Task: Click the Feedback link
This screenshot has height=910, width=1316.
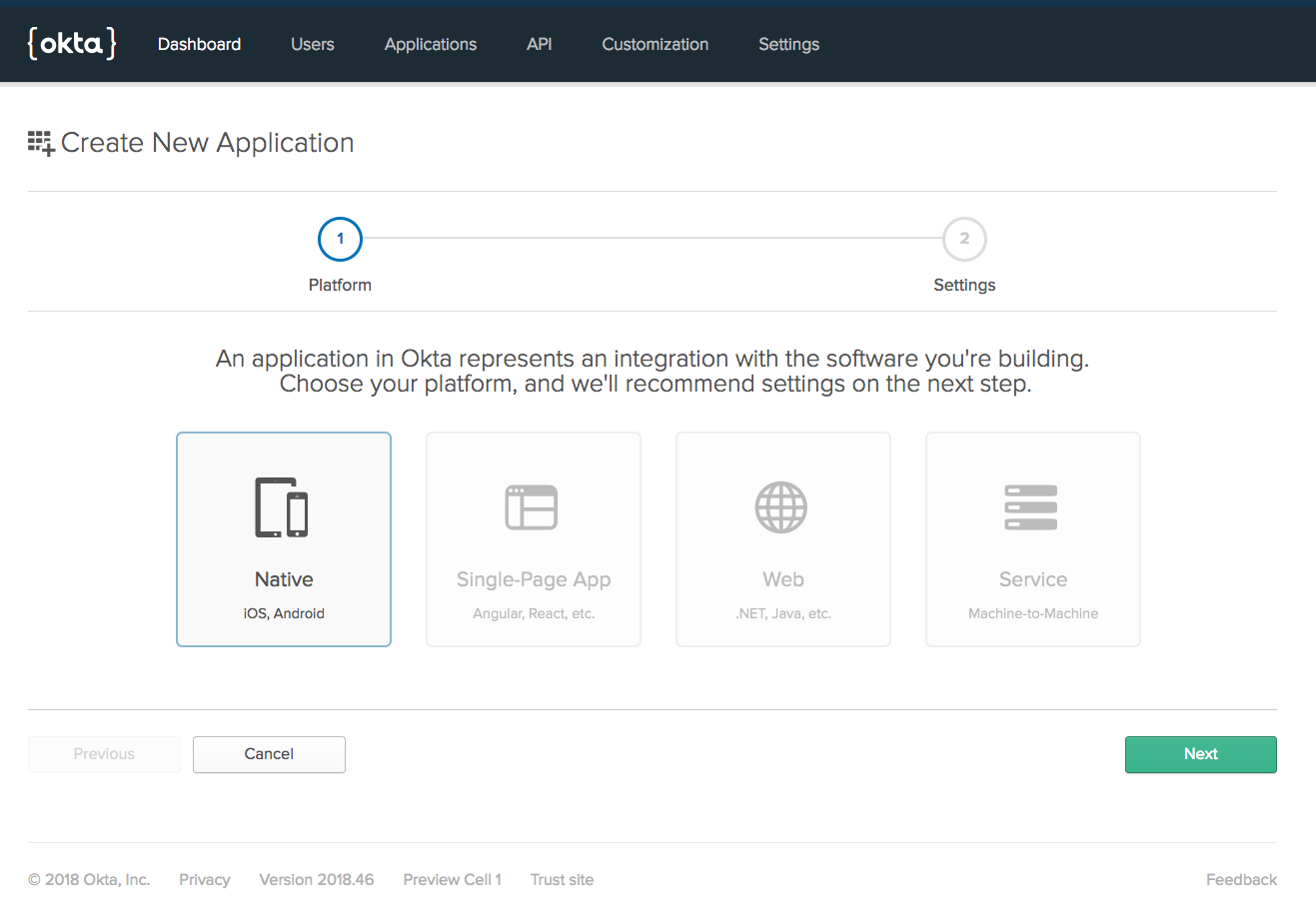Action: (1241, 879)
